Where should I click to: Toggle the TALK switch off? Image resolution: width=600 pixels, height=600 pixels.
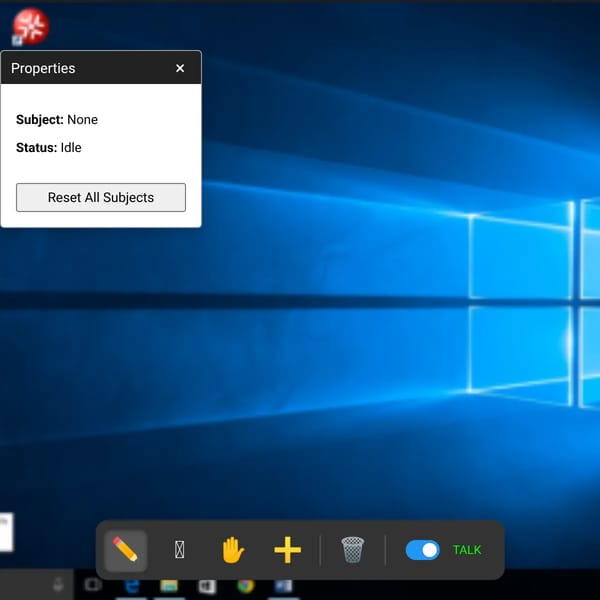tap(422, 550)
